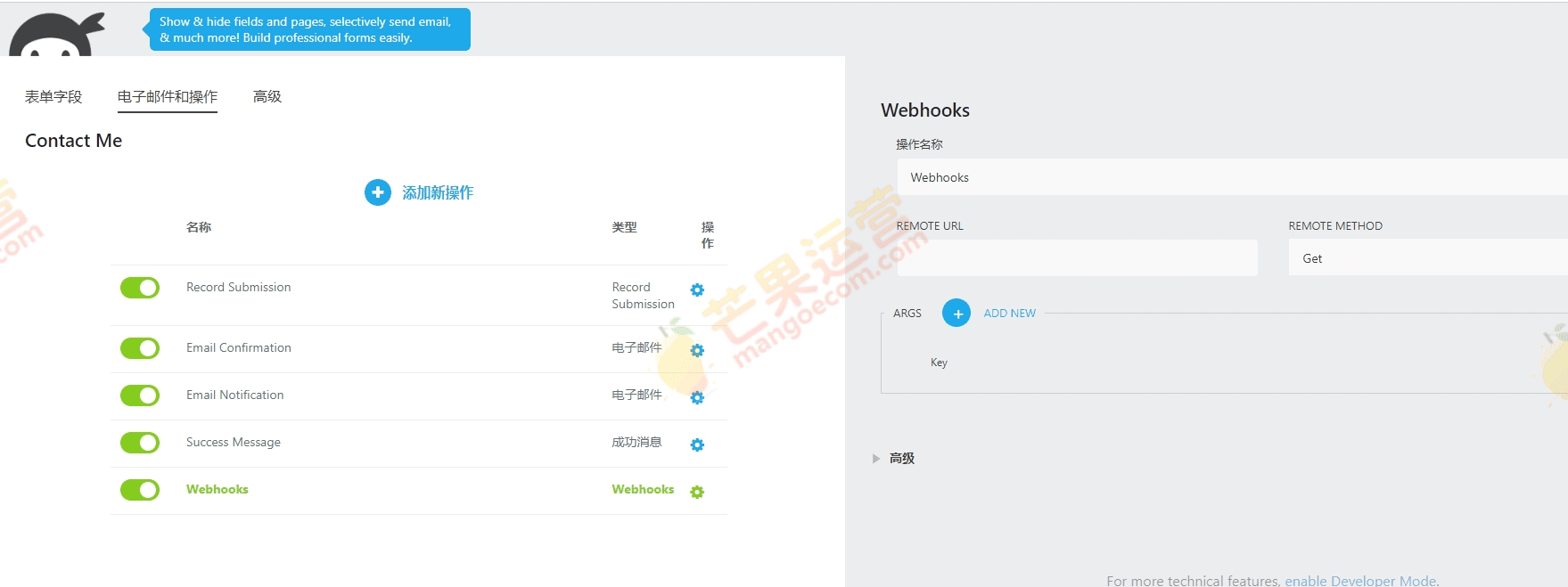Click the Ninja Forms ninja logo

point(57,35)
